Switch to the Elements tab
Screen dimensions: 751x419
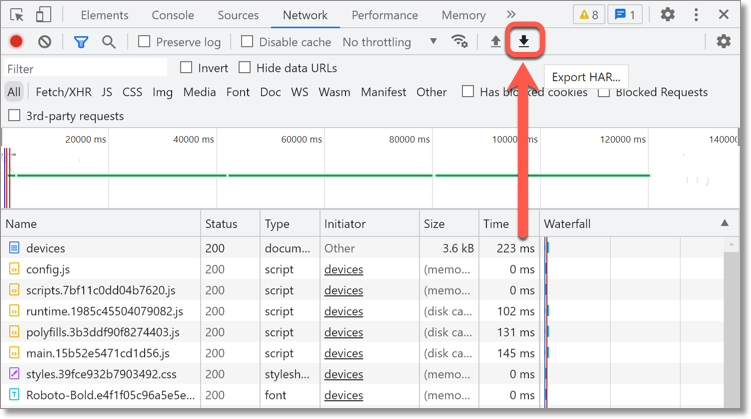104,15
